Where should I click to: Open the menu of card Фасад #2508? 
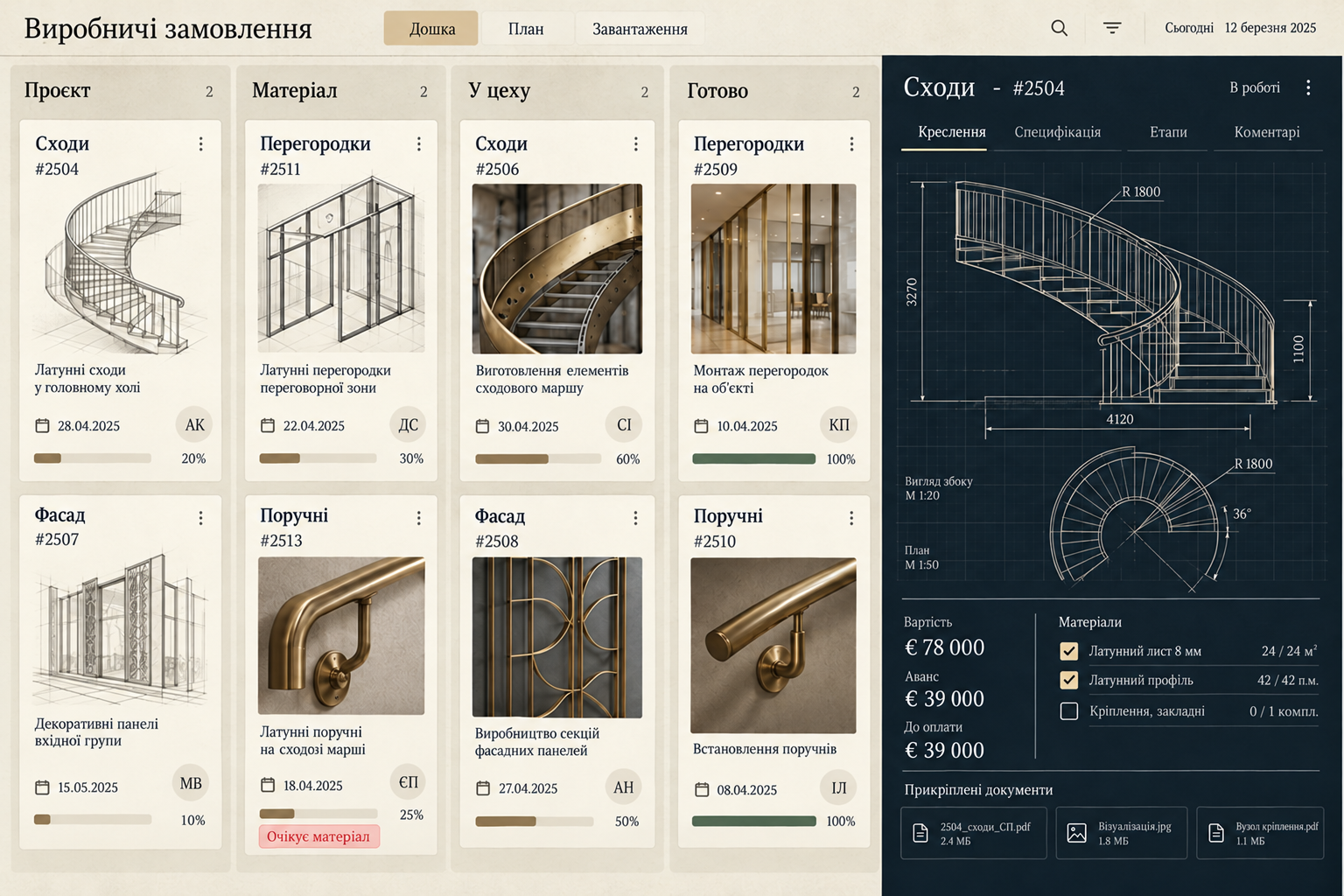pos(636,518)
